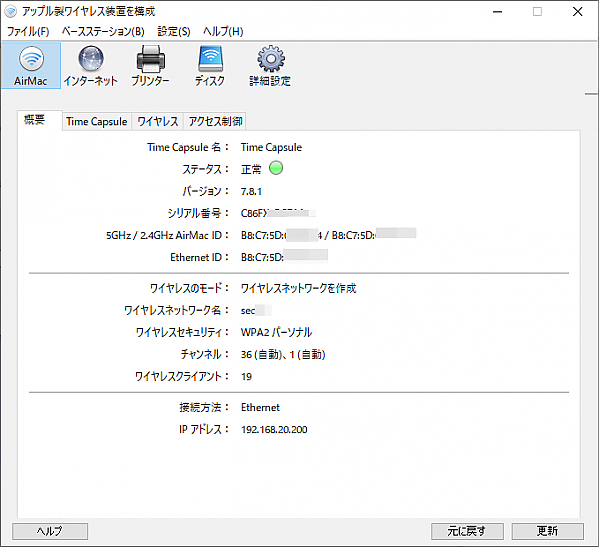Open the プリンター settings icon
Screen dimensions: 599x547
pyautogui.click(x=151, y=66)
